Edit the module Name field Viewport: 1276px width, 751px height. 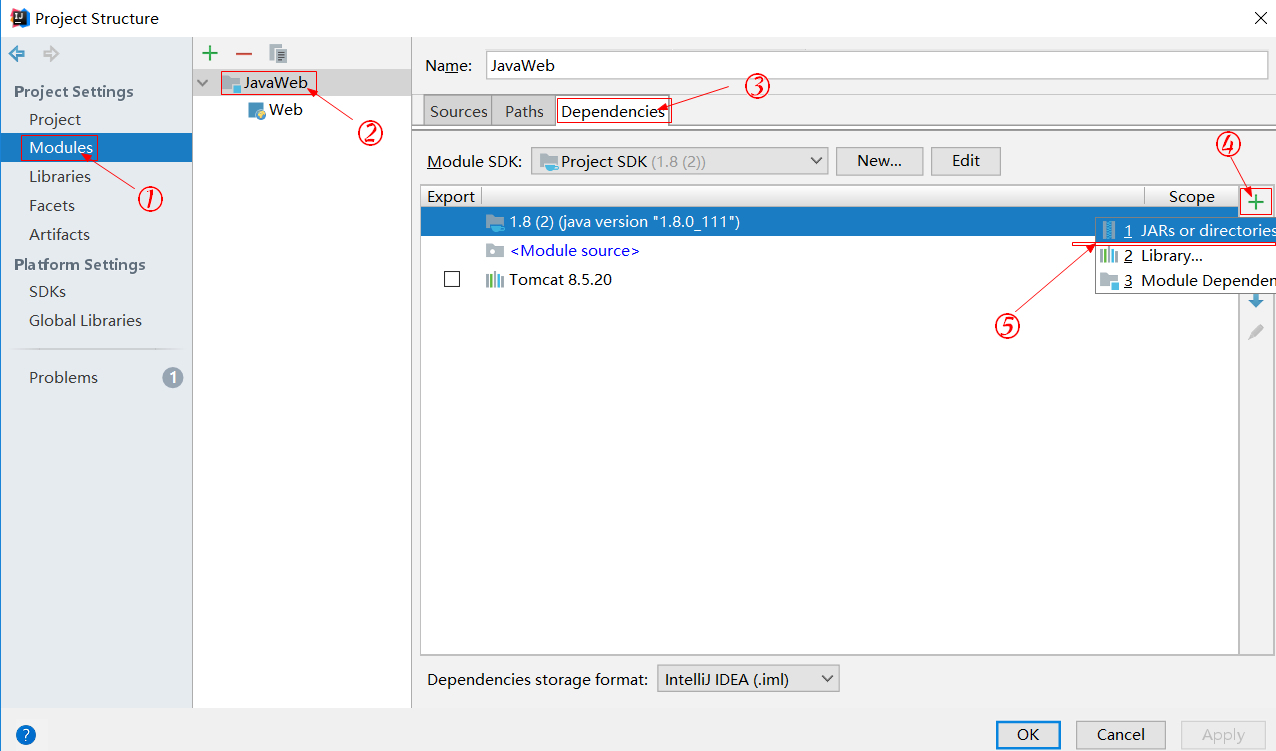point(876,65)
